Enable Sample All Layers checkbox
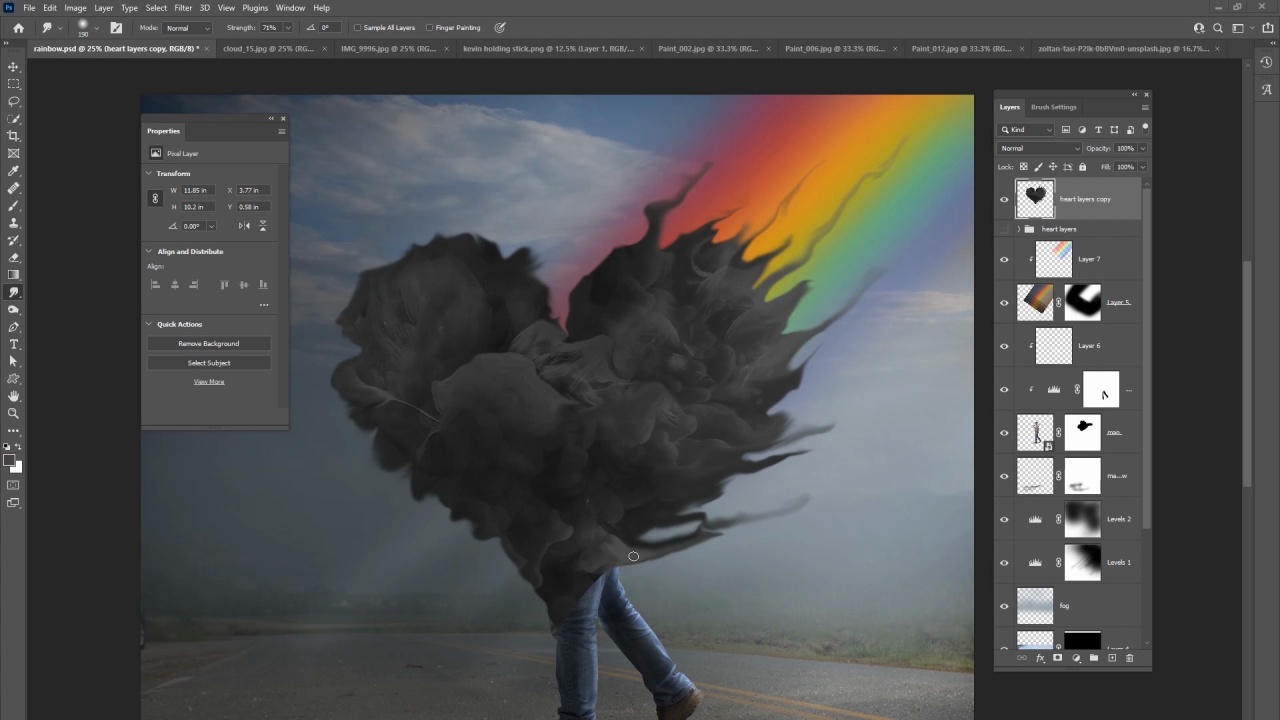This screenshot has height=720, width=1280. click(x=358, y=28)
